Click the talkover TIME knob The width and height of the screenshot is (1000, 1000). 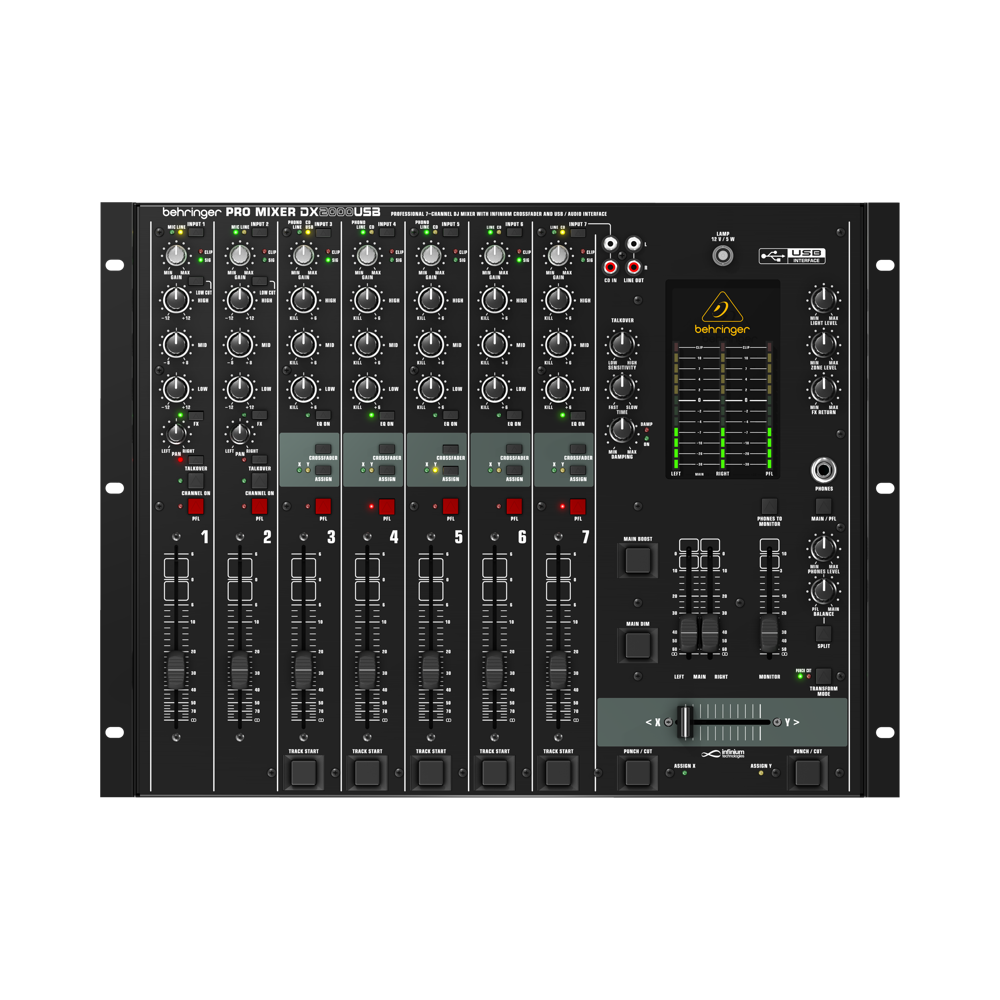[622, 386]
